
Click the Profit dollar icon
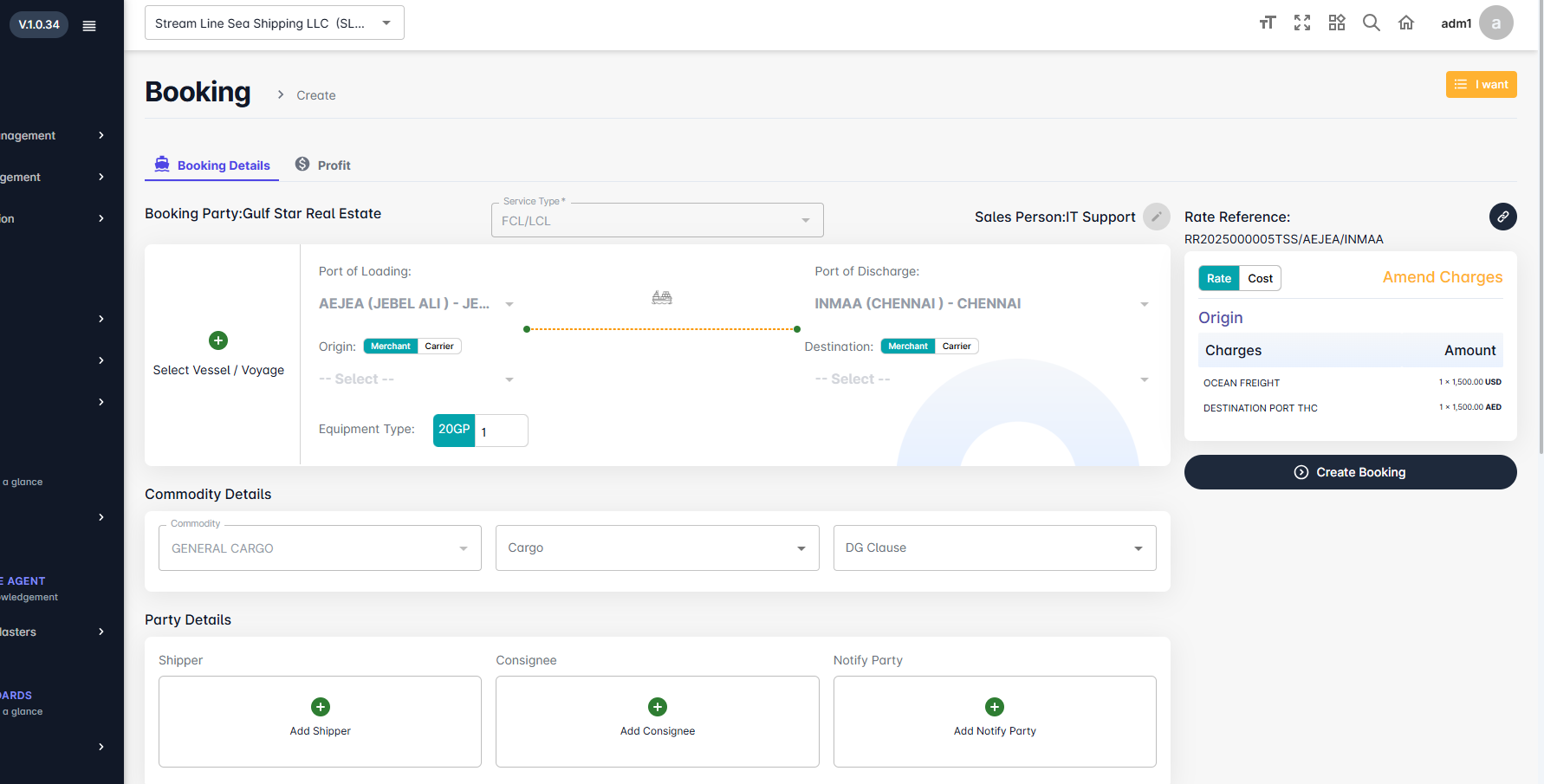(302, 164)
